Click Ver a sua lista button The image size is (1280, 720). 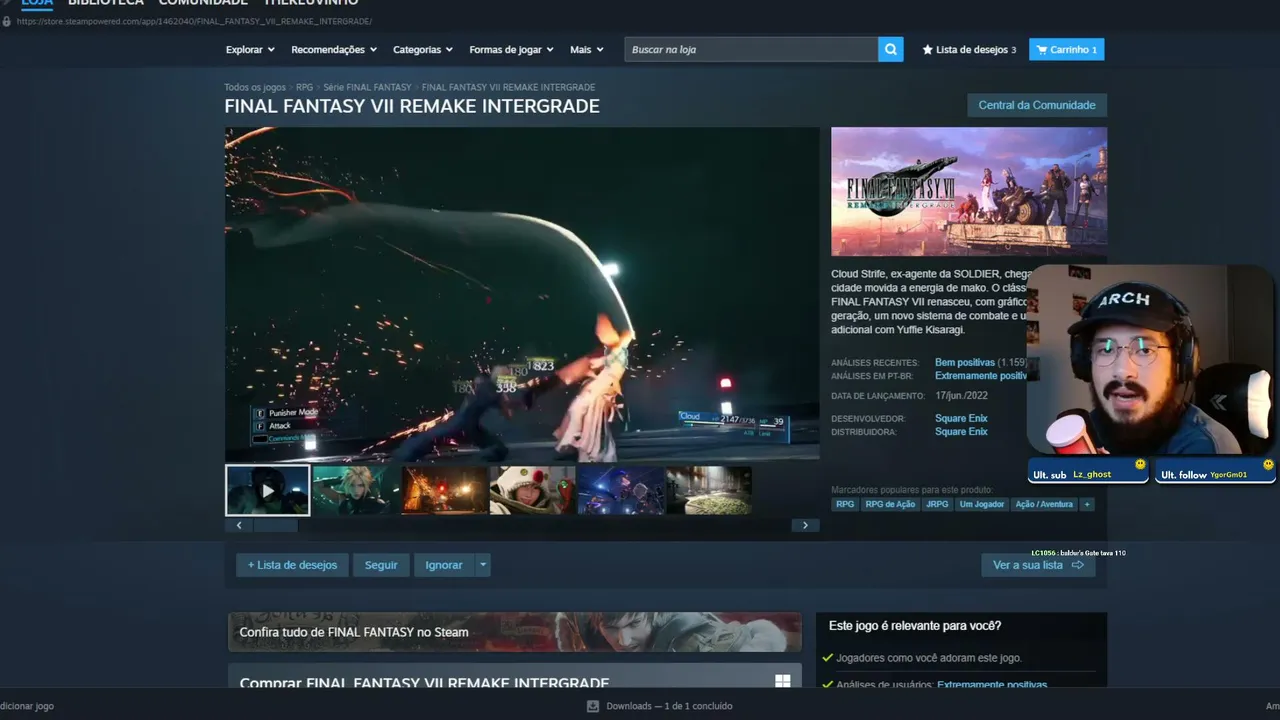coord(1038,565)
